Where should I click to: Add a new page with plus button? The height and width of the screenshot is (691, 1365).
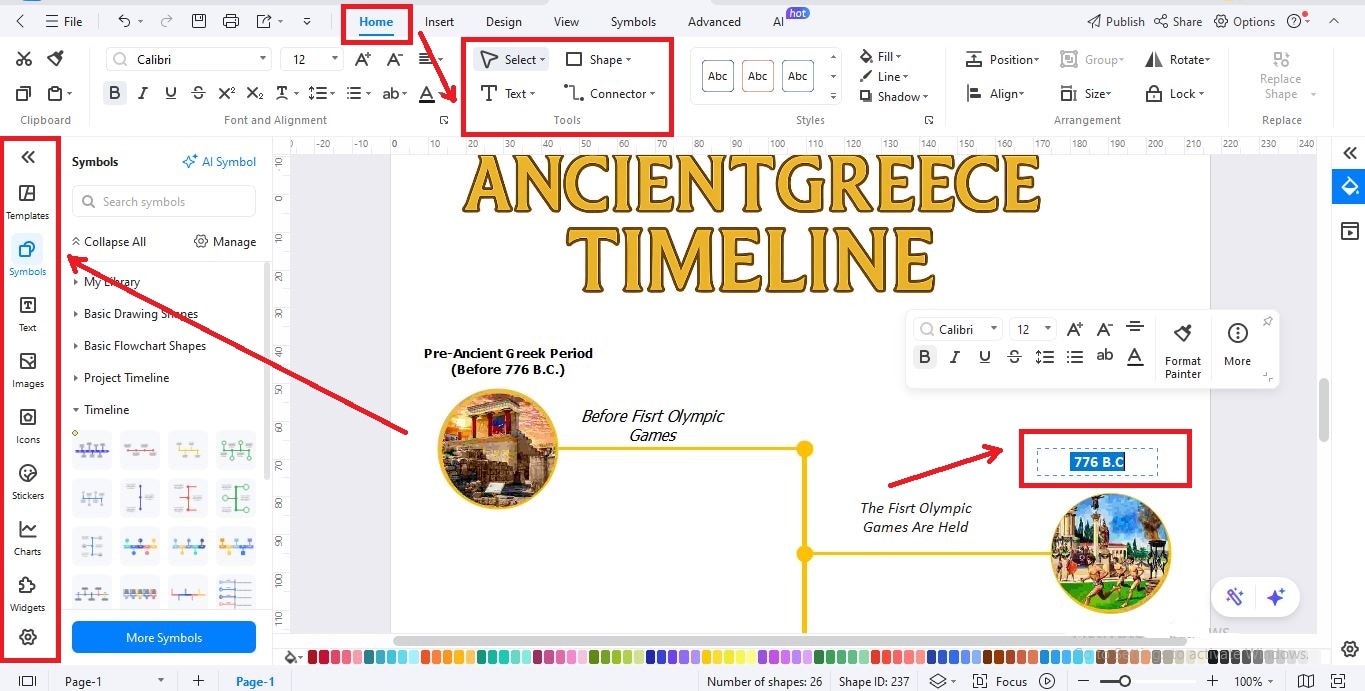click(198, 681)
